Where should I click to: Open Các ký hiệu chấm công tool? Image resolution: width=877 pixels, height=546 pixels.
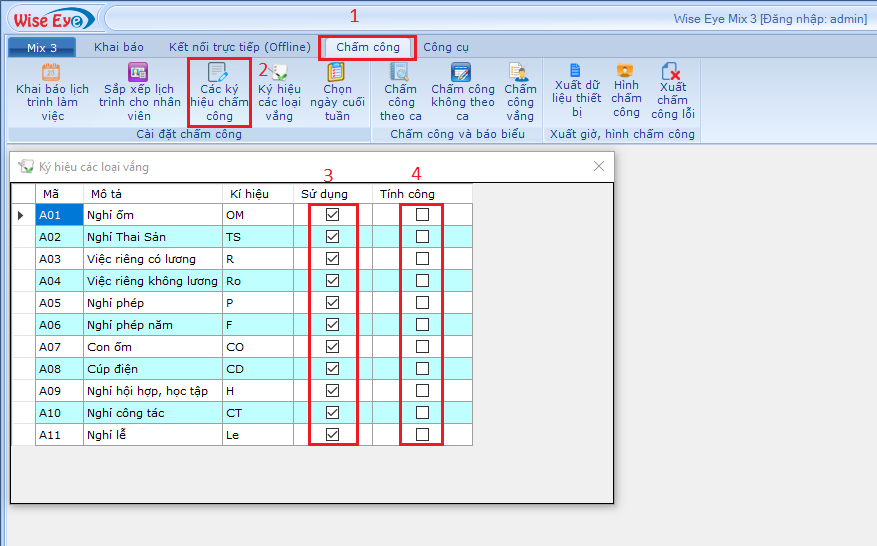click(x=218, y=73)
